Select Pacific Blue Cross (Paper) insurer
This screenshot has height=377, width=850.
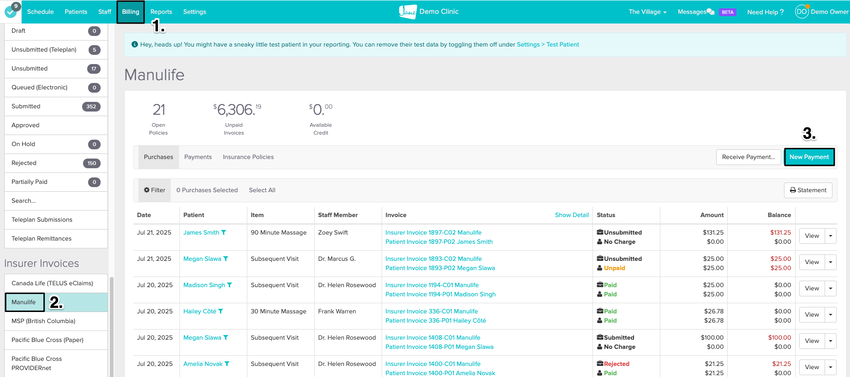tap(56, 340)
